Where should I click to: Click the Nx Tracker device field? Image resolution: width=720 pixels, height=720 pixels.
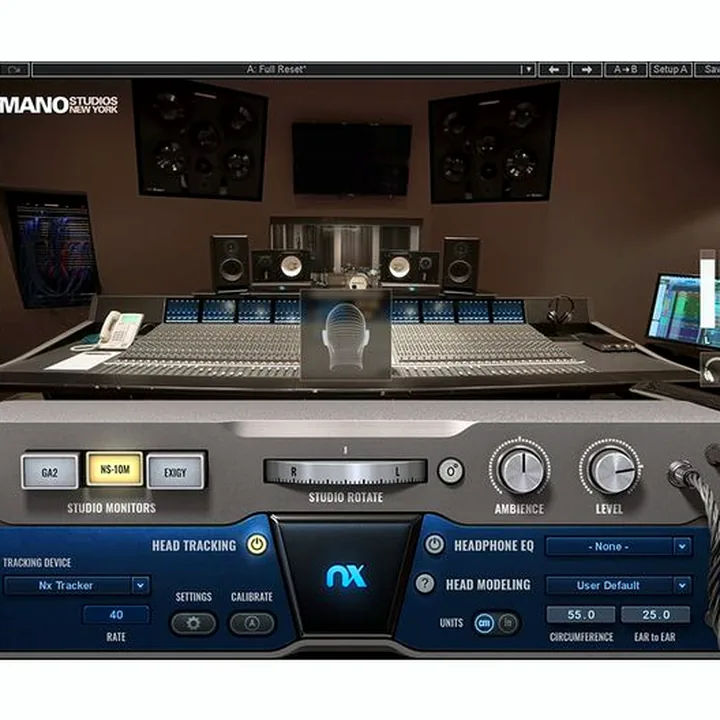point(68,585)
